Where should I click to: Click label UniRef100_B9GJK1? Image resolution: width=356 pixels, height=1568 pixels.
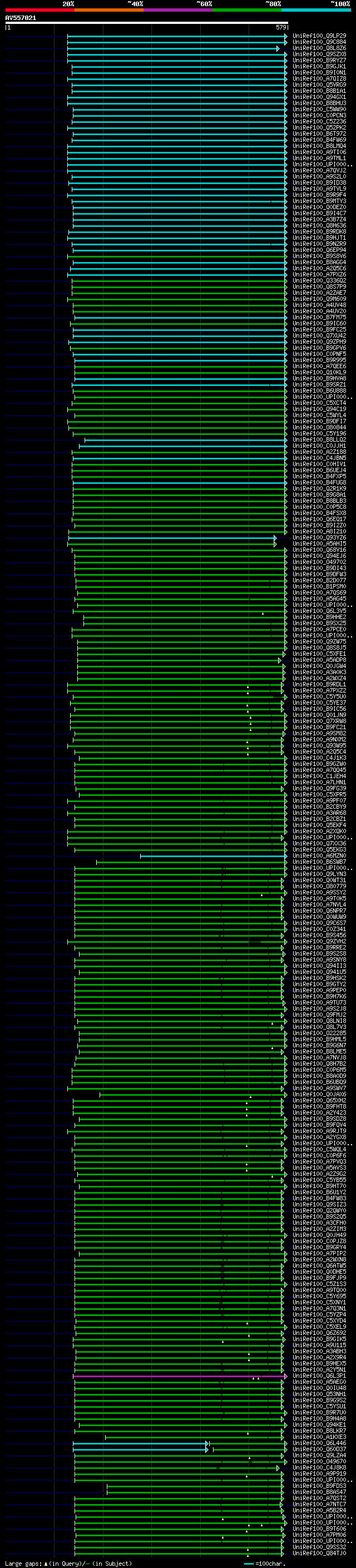point(319,66)
